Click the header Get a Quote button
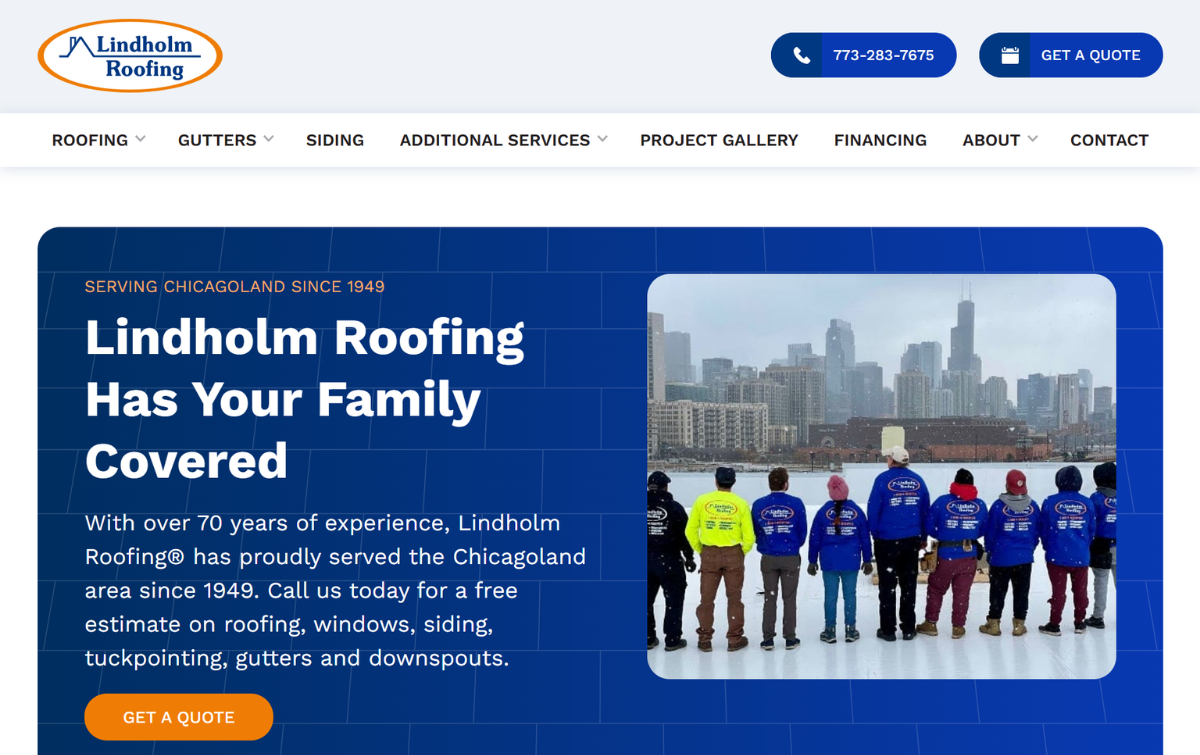This screenshot has width=1200, height=755. coord(1071,55)
